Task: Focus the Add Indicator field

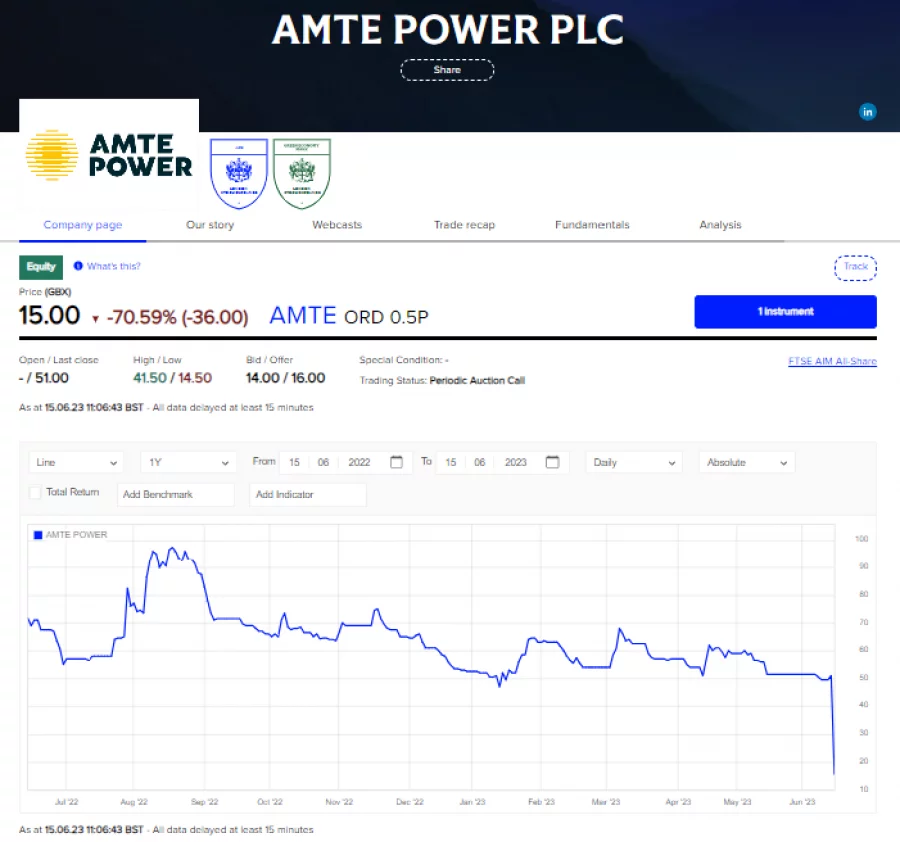Action: point(308,494)
